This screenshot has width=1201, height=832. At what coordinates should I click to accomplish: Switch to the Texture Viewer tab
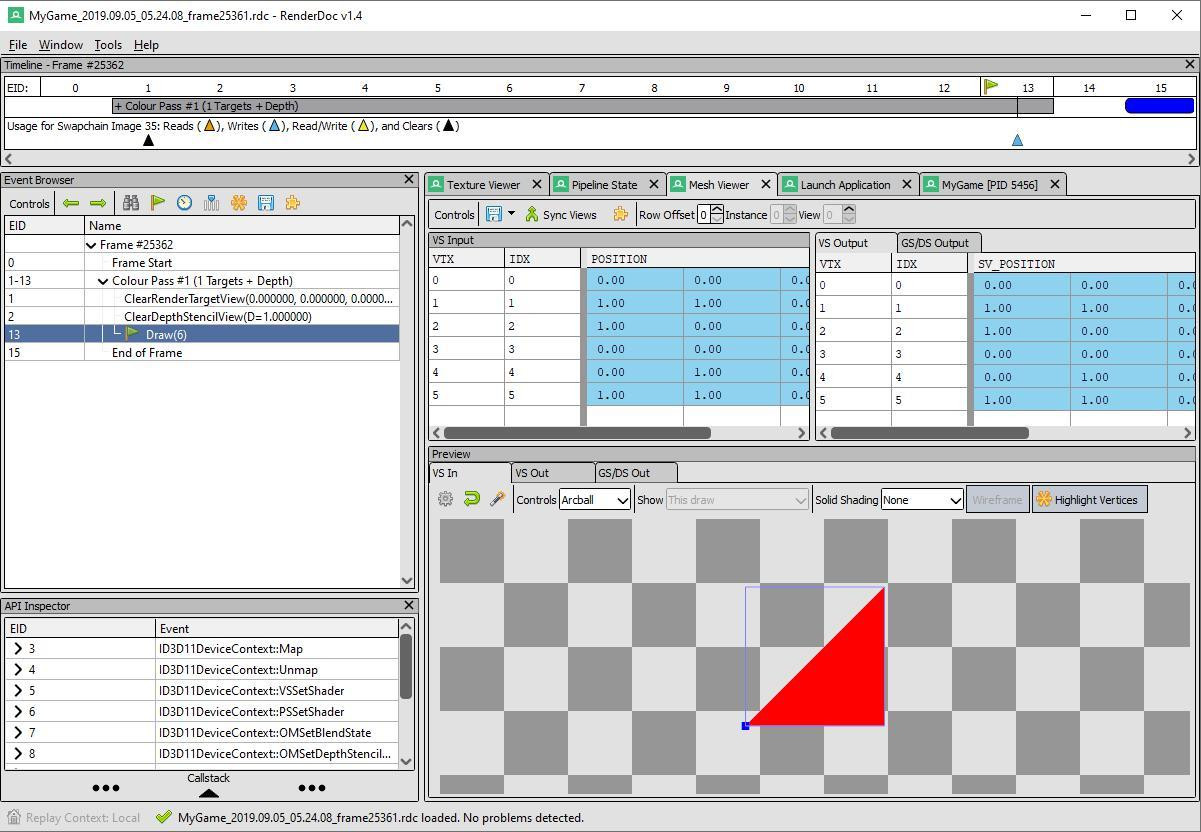[483, 184]
